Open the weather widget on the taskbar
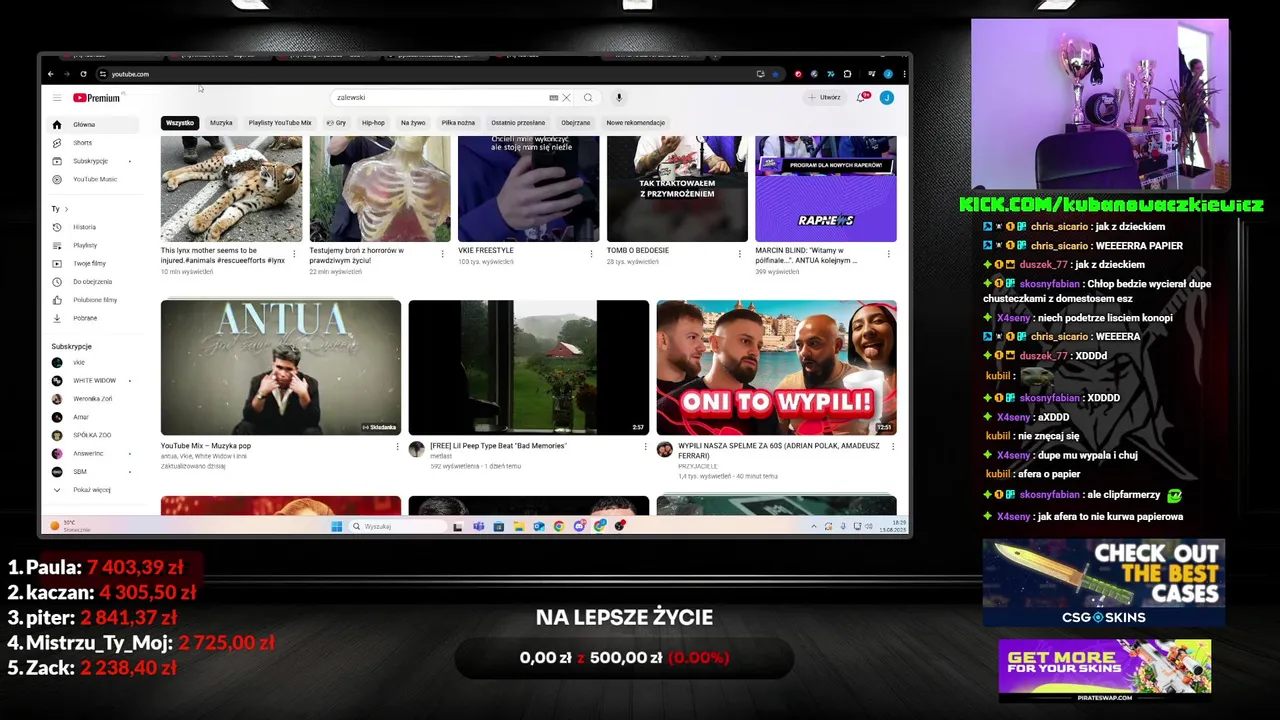This screenshot has height=720, width=1280. 70,526
